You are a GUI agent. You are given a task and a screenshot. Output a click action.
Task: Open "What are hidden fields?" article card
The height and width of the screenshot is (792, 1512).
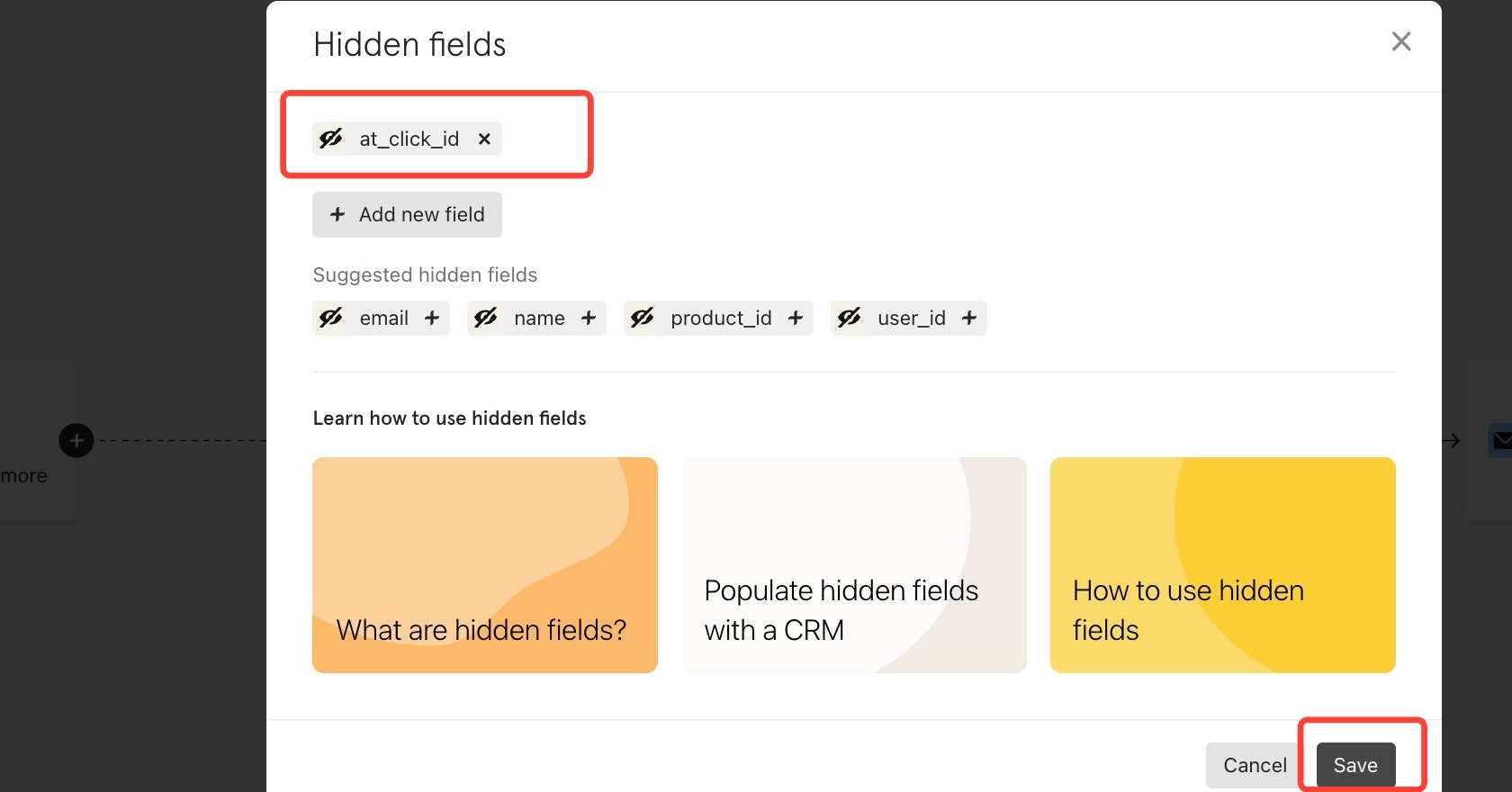(x=485, y=565)
